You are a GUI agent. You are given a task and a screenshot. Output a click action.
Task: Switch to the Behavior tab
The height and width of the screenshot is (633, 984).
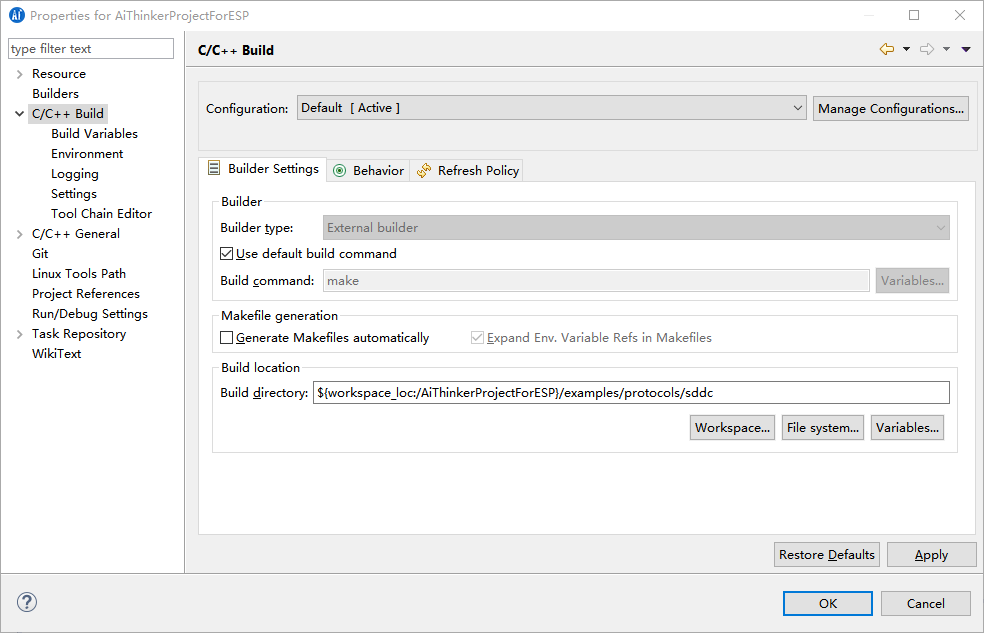coord(368,171)
